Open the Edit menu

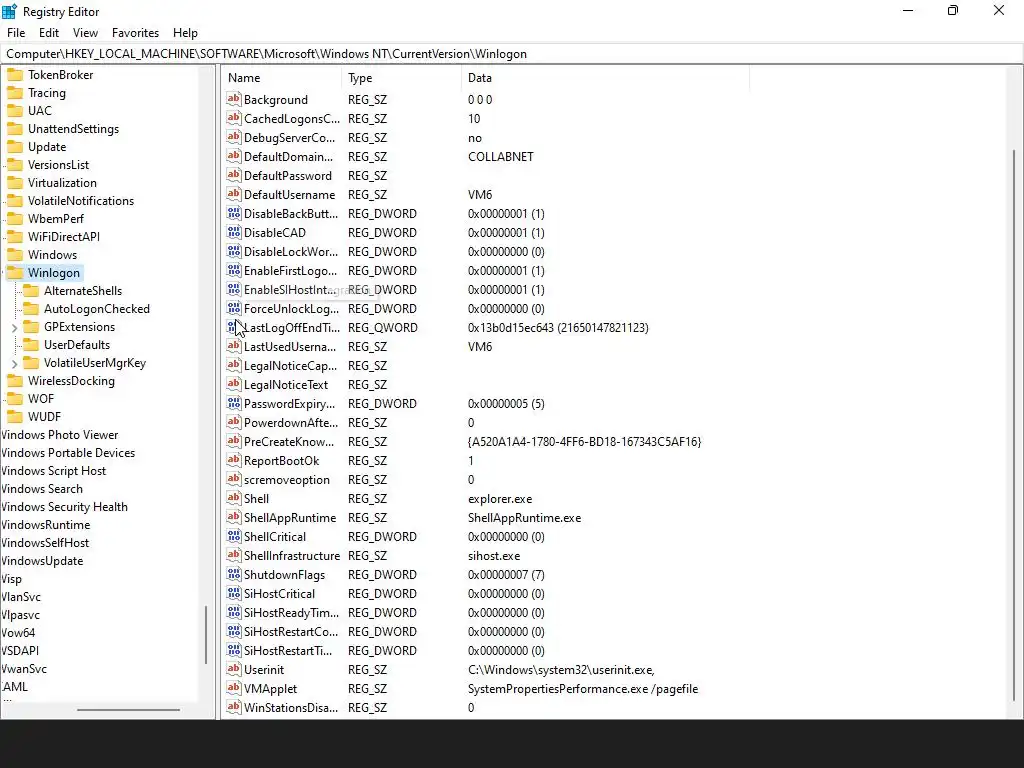[x=49, y=33]
